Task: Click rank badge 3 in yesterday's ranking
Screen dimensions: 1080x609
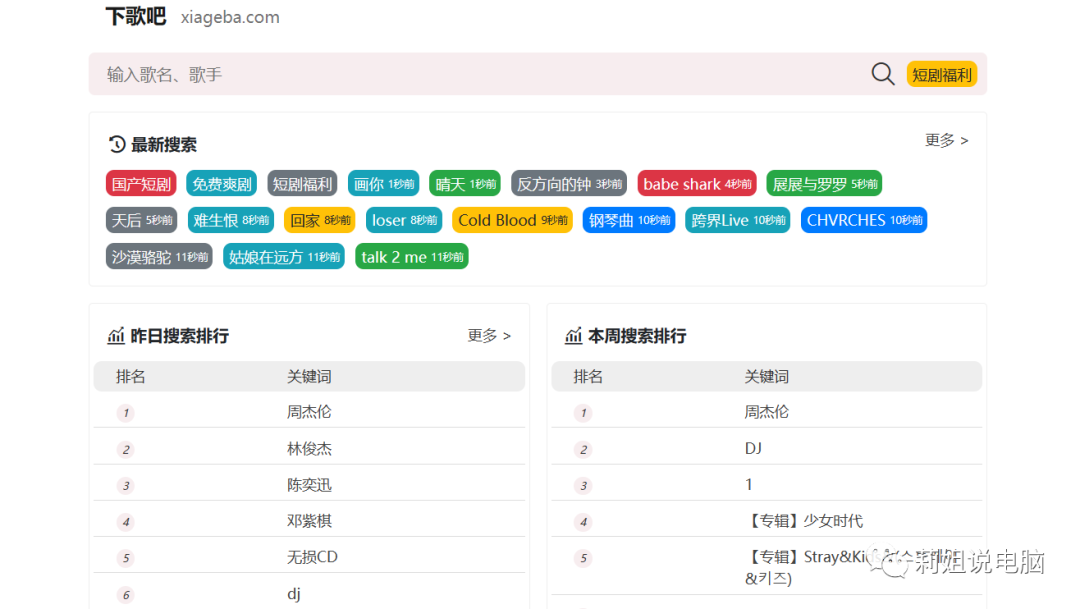Action: 125,486
